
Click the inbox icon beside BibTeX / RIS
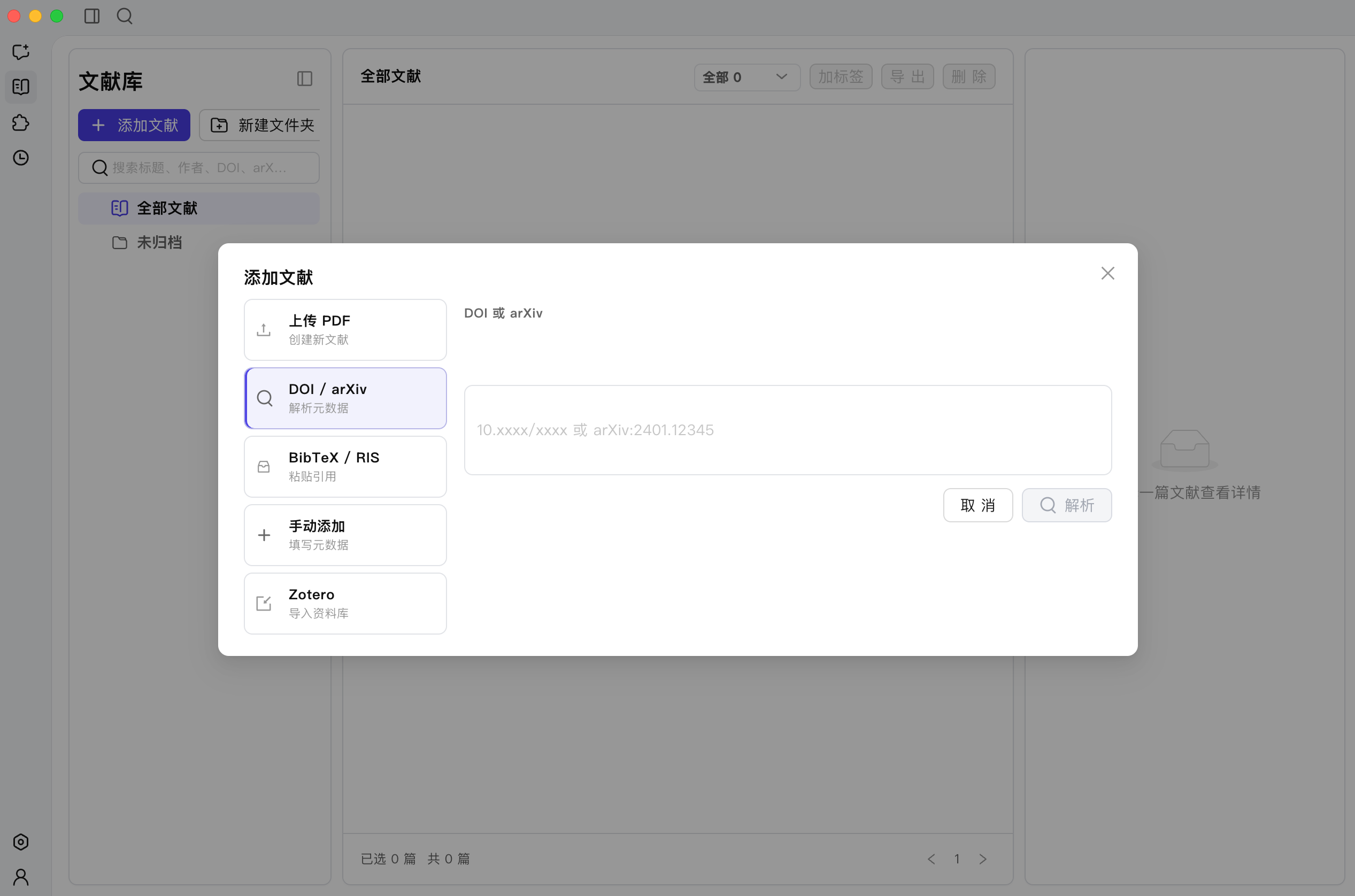click(x=264, y=467)
